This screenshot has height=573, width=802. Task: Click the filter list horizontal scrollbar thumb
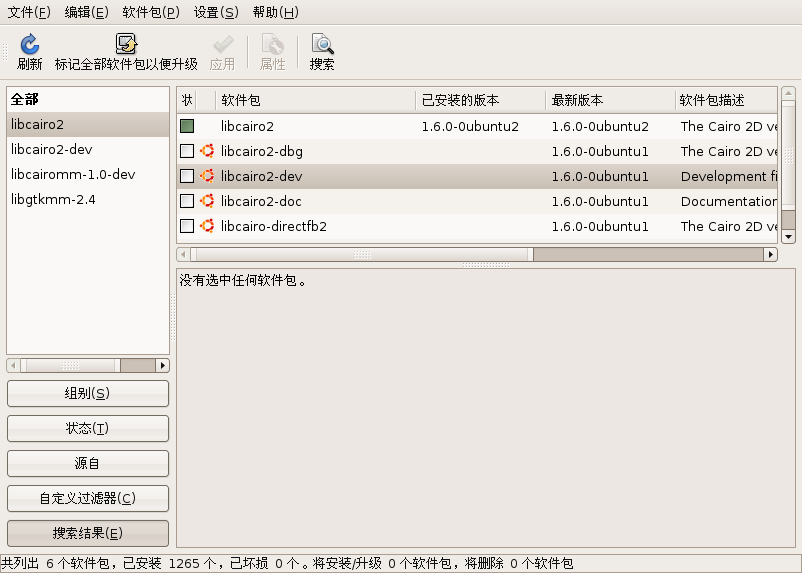click(x=71, y=365)
